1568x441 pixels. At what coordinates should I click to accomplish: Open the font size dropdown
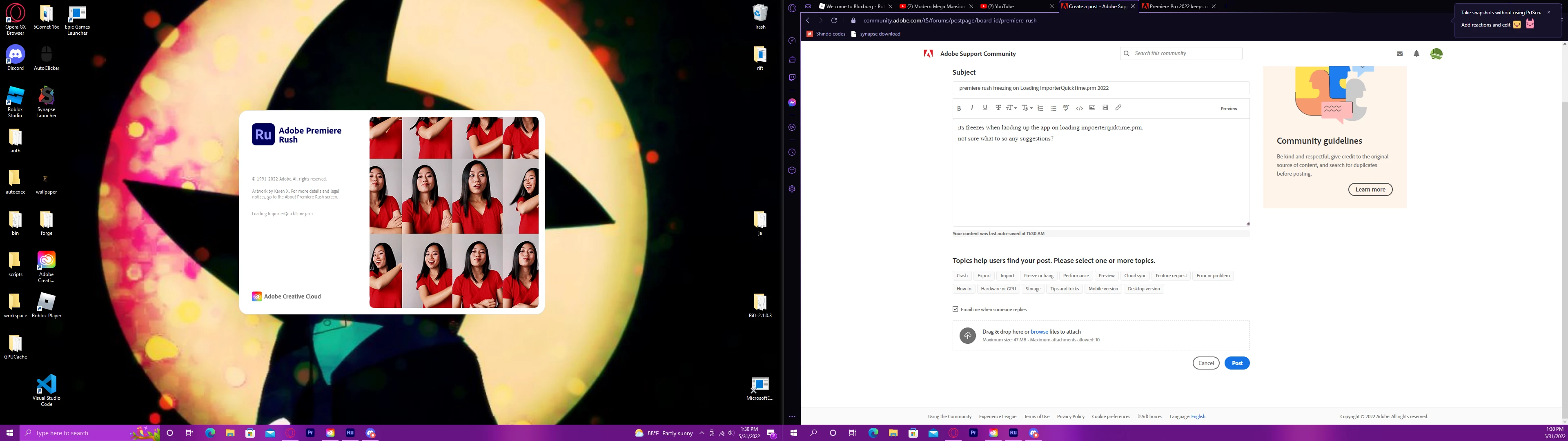1011,108
